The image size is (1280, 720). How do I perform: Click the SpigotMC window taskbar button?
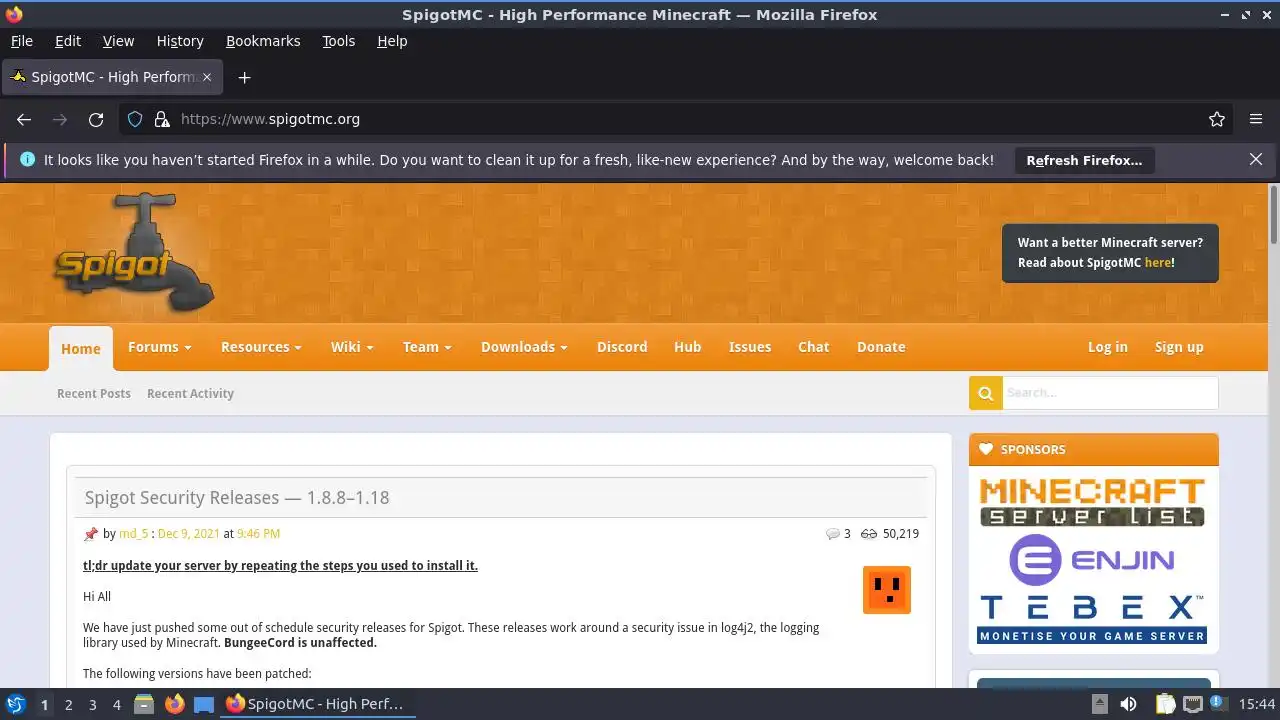pyautogui.click(x=316, y=704)
